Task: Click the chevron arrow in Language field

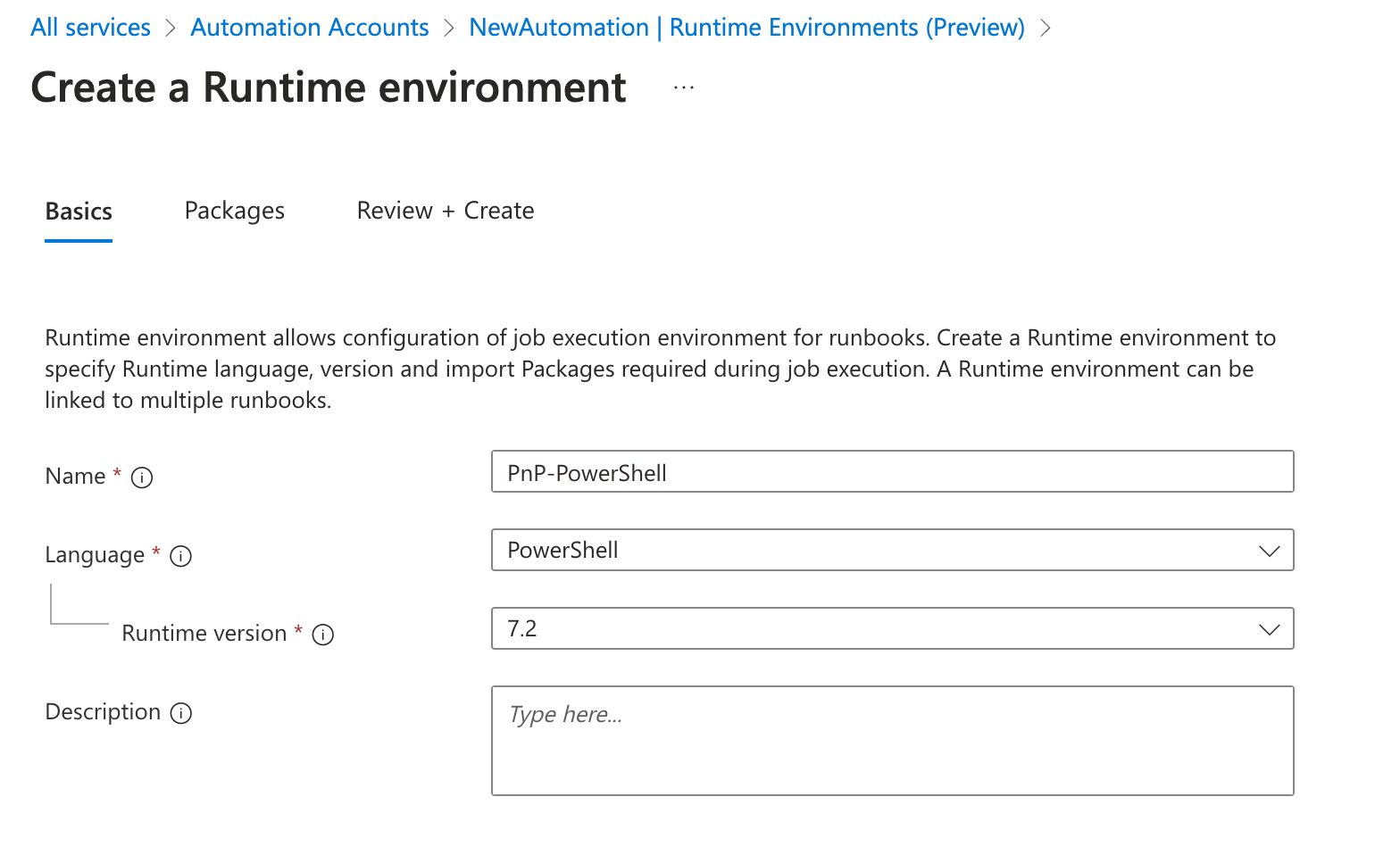Action: click(x=1269, y=551)
